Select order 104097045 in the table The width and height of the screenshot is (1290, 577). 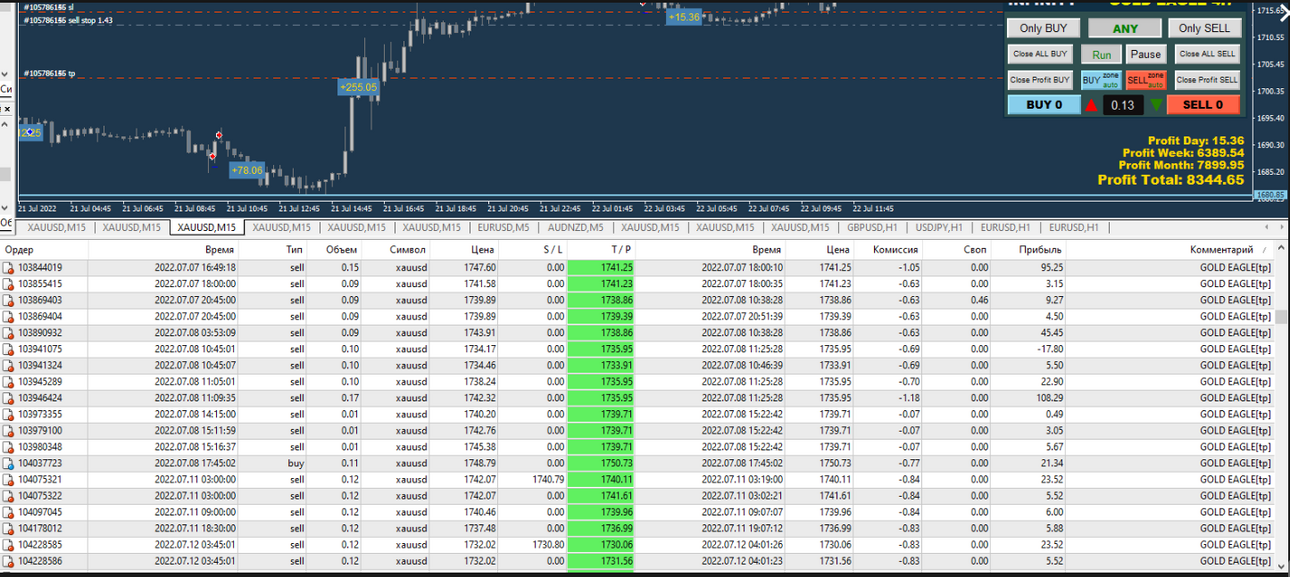[x=637, y=512]
